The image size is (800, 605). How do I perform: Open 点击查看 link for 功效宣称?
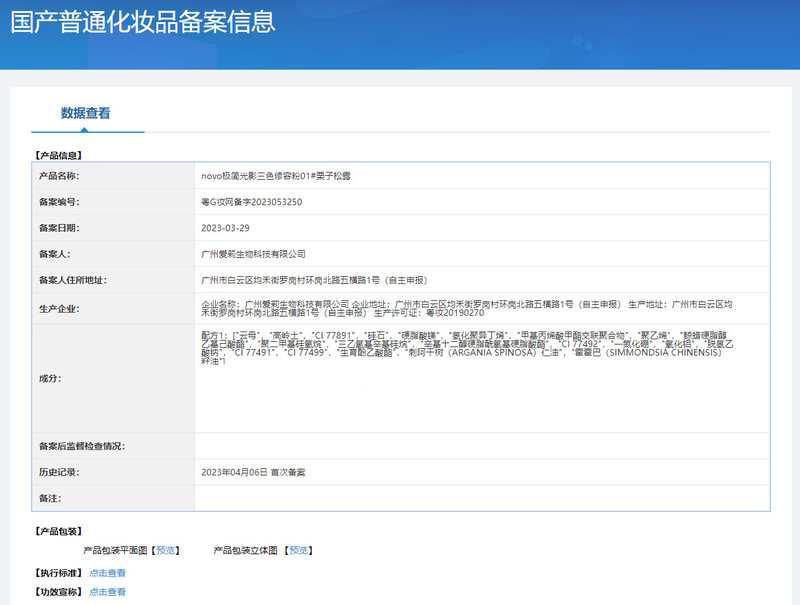pyautogui.click(x=108, y=592)
